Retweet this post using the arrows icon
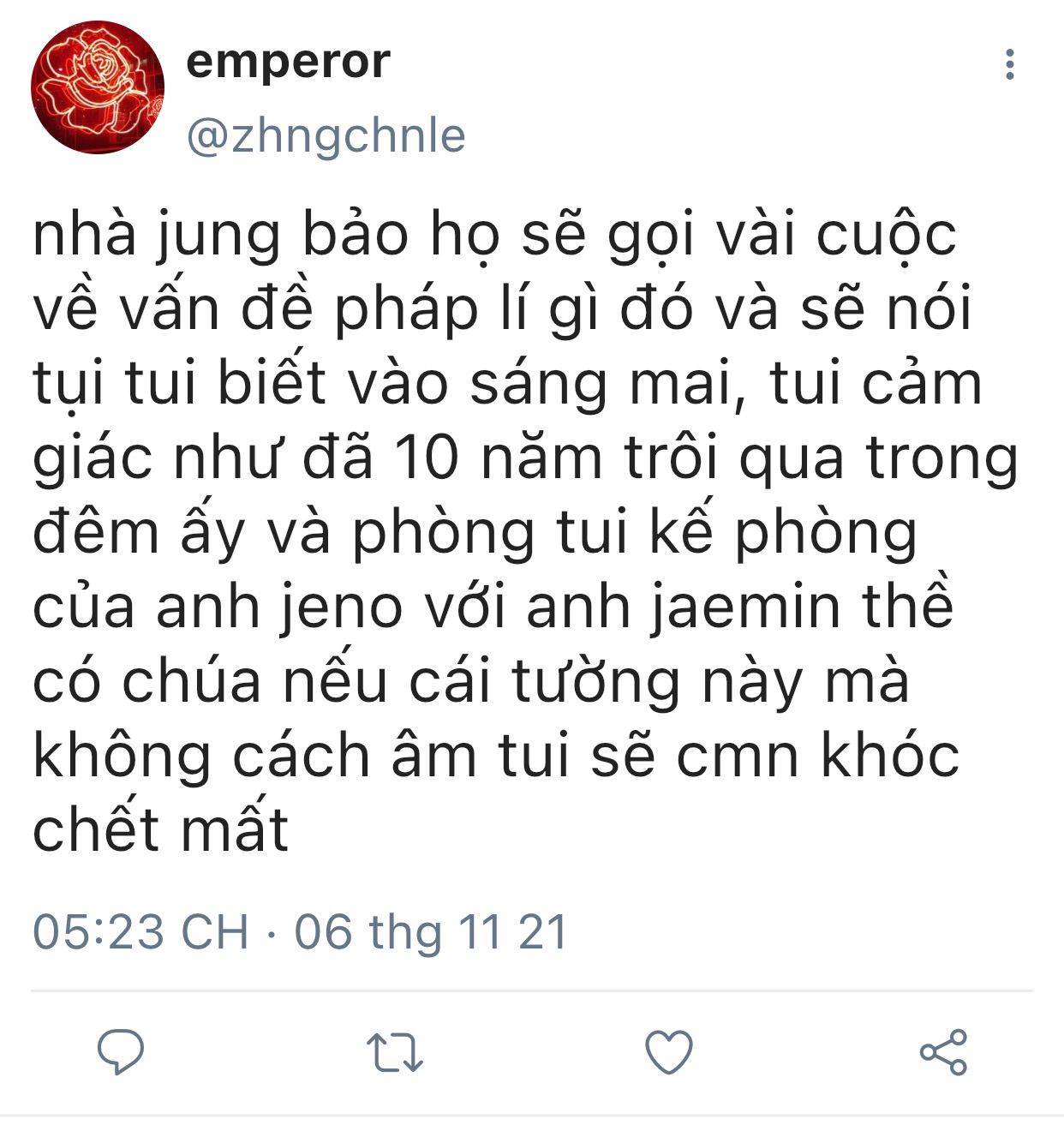 395,1053
